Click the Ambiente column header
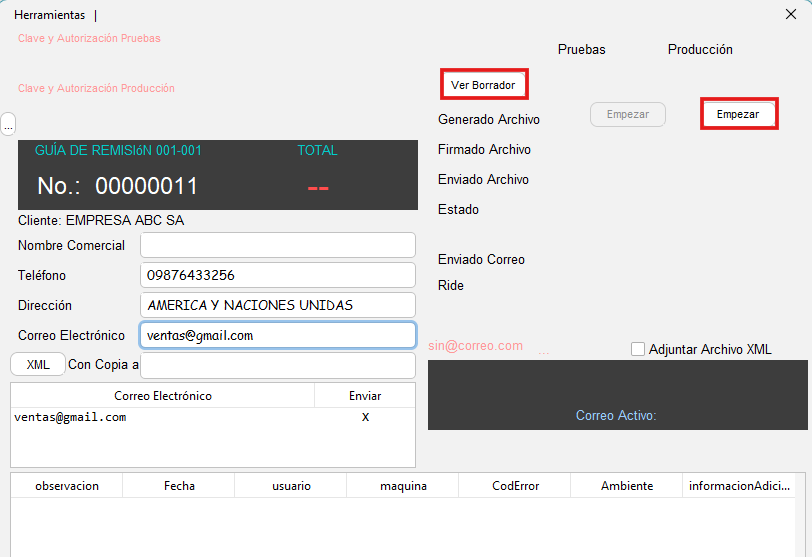 point(627,486)
